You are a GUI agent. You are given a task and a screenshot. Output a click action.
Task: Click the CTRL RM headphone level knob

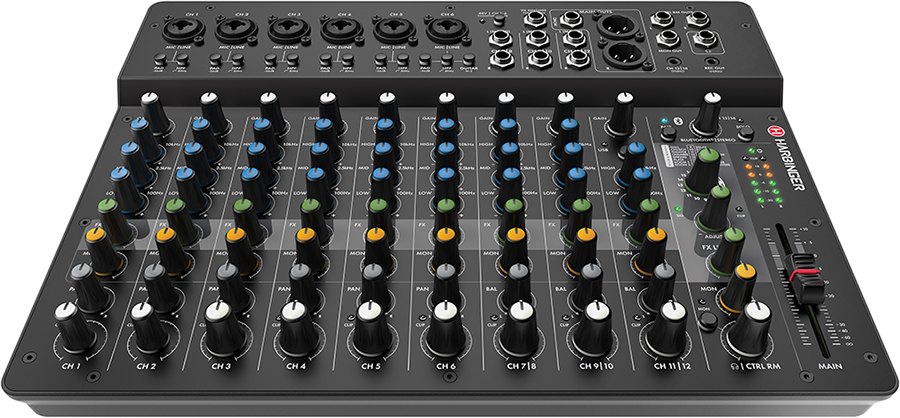point(750,328)
